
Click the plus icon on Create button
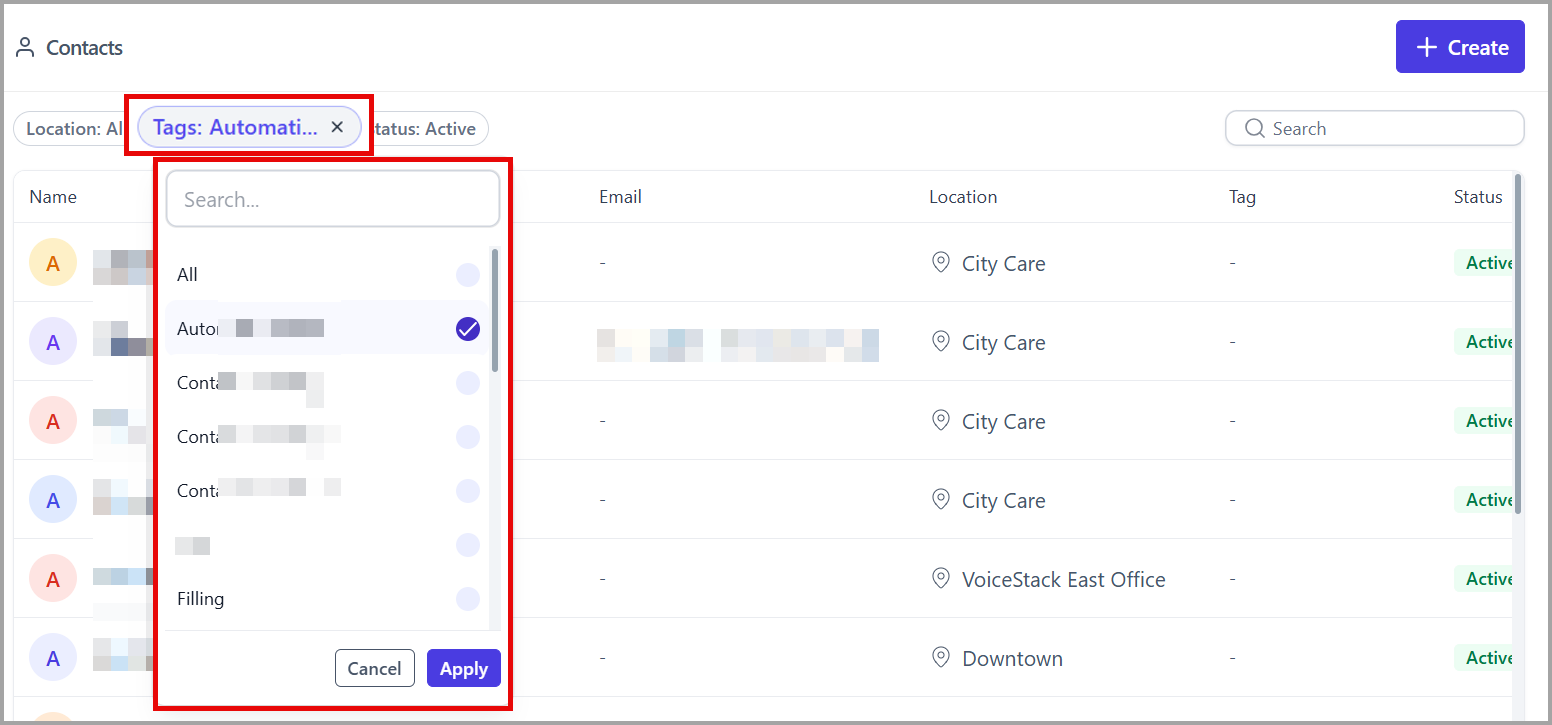point(1427,48)
